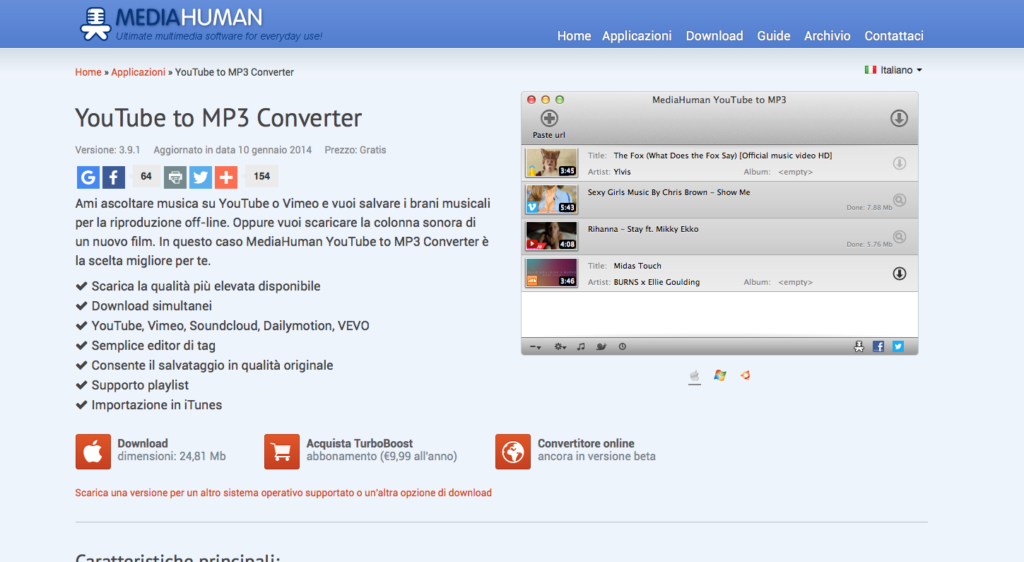Click the search icon on the Sexy Girls row
This screenshot has height=562, width=1024.
click(899, 200)
